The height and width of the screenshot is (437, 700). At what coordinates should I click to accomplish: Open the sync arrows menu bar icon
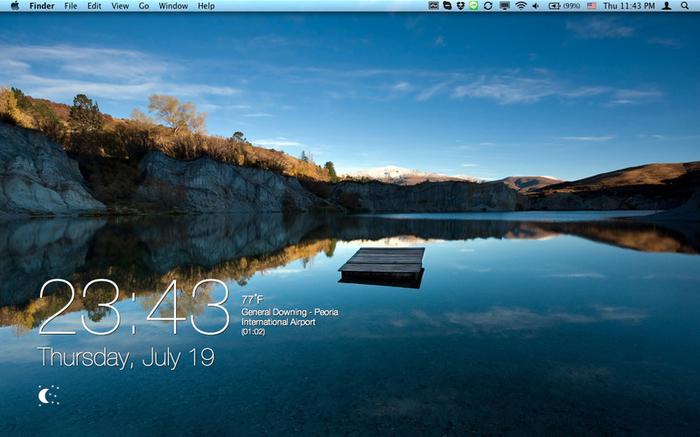(488, 6)
